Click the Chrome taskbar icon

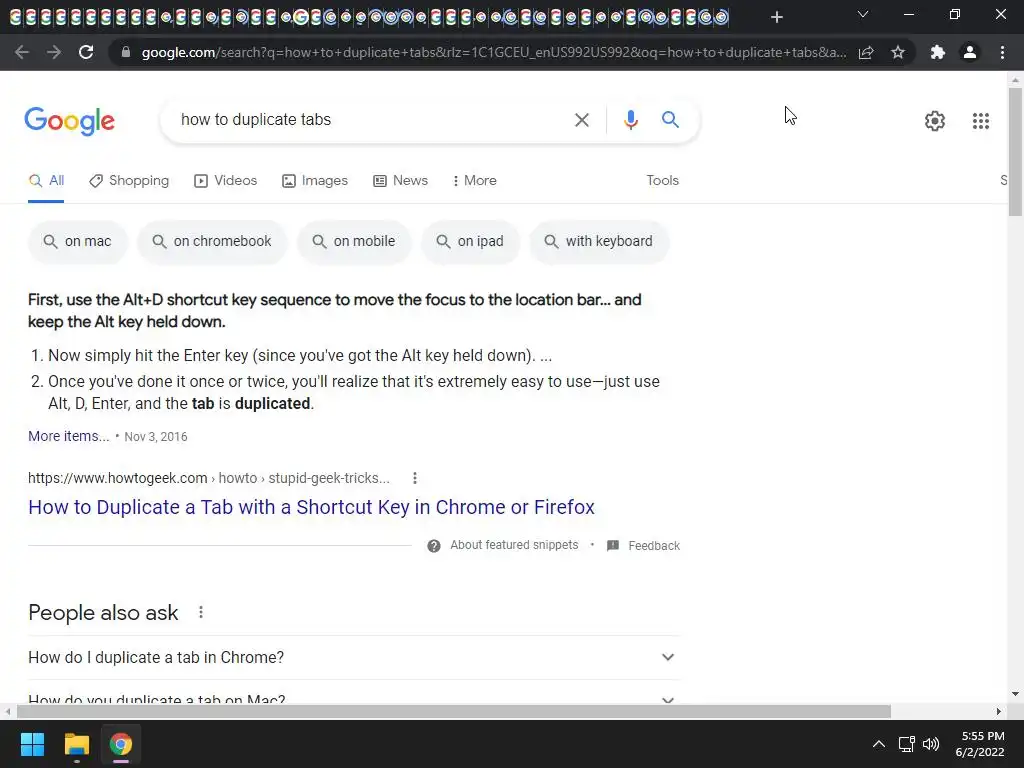(x=121, y=744)
